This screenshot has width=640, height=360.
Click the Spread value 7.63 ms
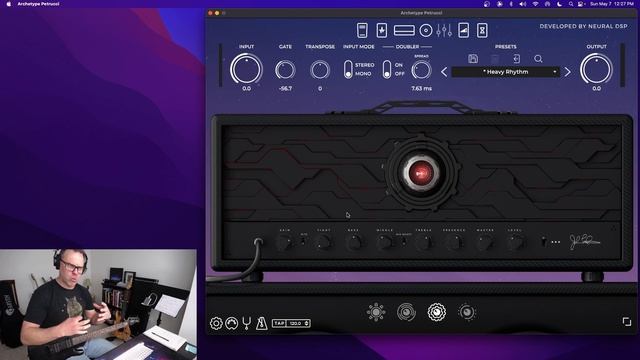[x=421, y=88]
